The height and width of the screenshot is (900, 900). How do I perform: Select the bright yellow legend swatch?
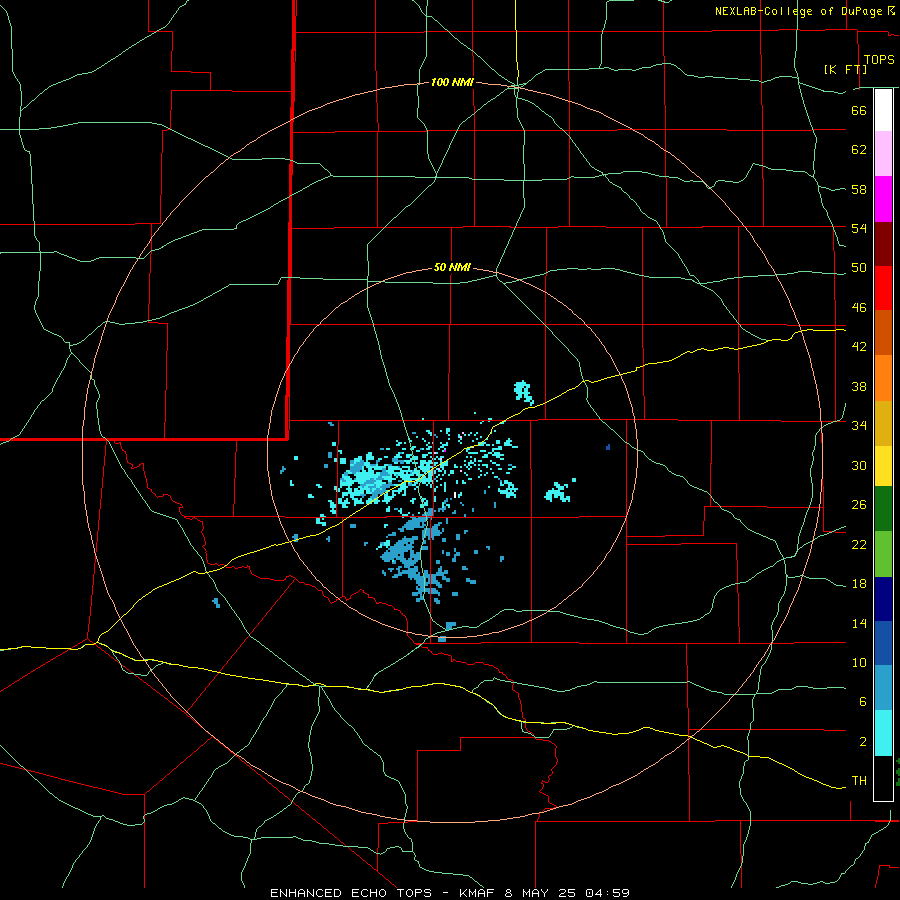(883, 466)
